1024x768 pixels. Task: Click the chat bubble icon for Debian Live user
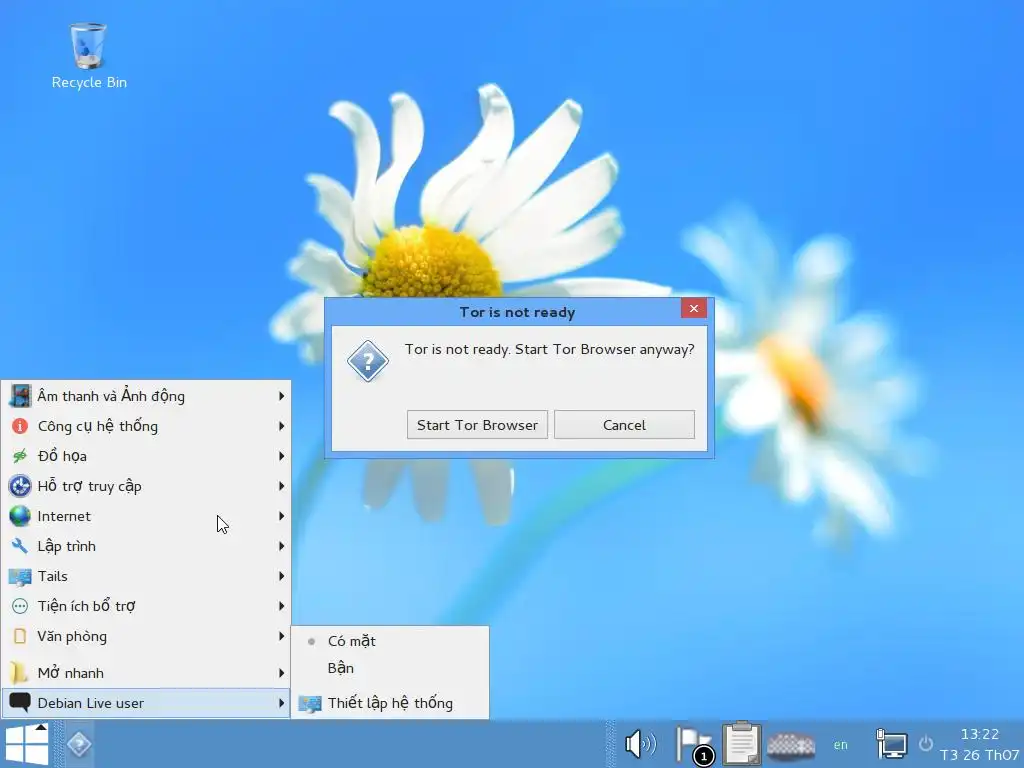click(20, 702)
